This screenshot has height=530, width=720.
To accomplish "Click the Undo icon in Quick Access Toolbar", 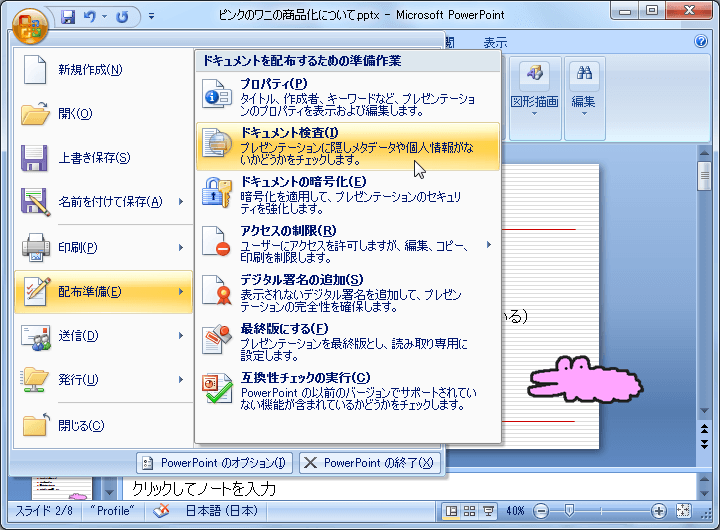I will pyautogui.click(x=90, y=17).
